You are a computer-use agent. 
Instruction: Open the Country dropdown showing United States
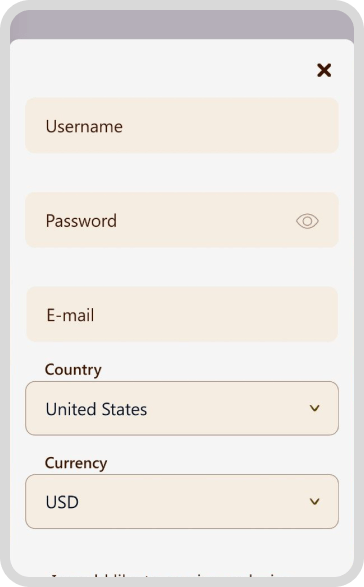pos(182,408)
